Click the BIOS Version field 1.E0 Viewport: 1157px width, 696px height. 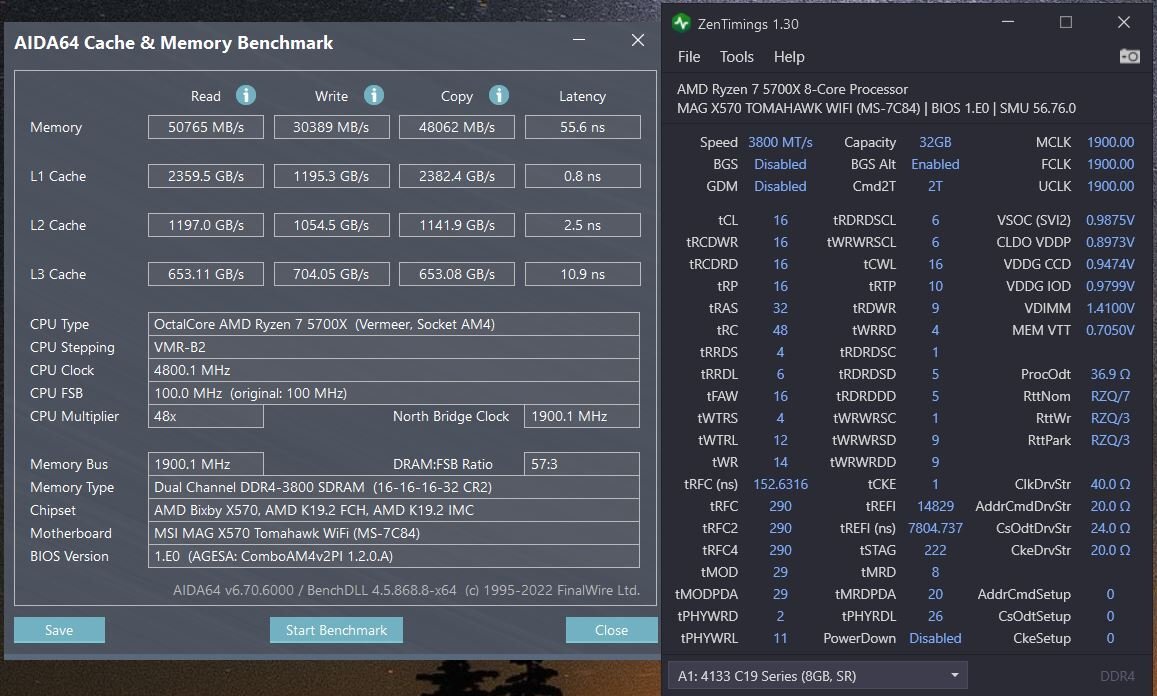coord(393,556)
